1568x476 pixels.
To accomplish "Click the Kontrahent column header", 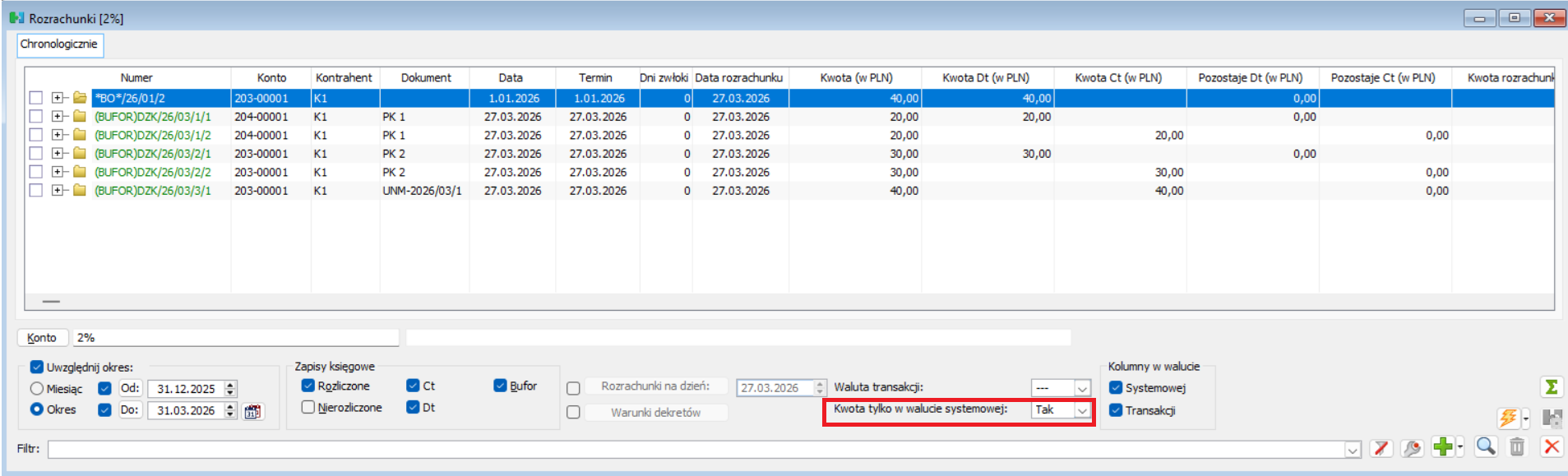I will pos(344,77).
